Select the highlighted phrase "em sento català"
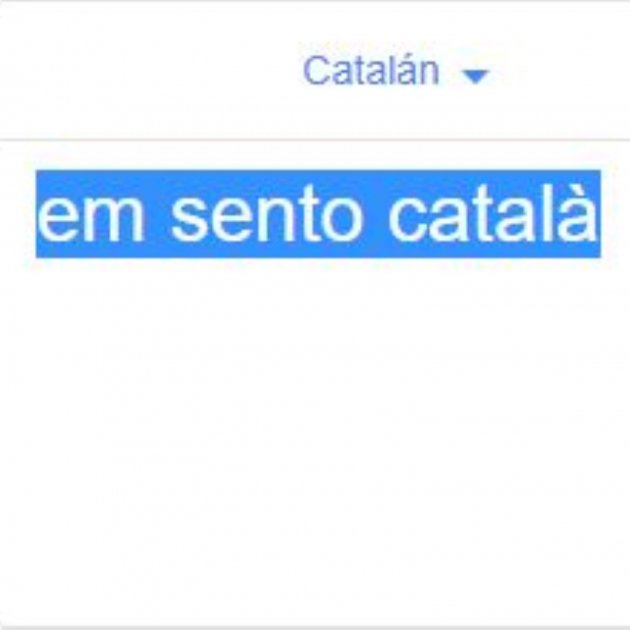Viewport: 630px width, 630px height. click(x=318, y=214)
